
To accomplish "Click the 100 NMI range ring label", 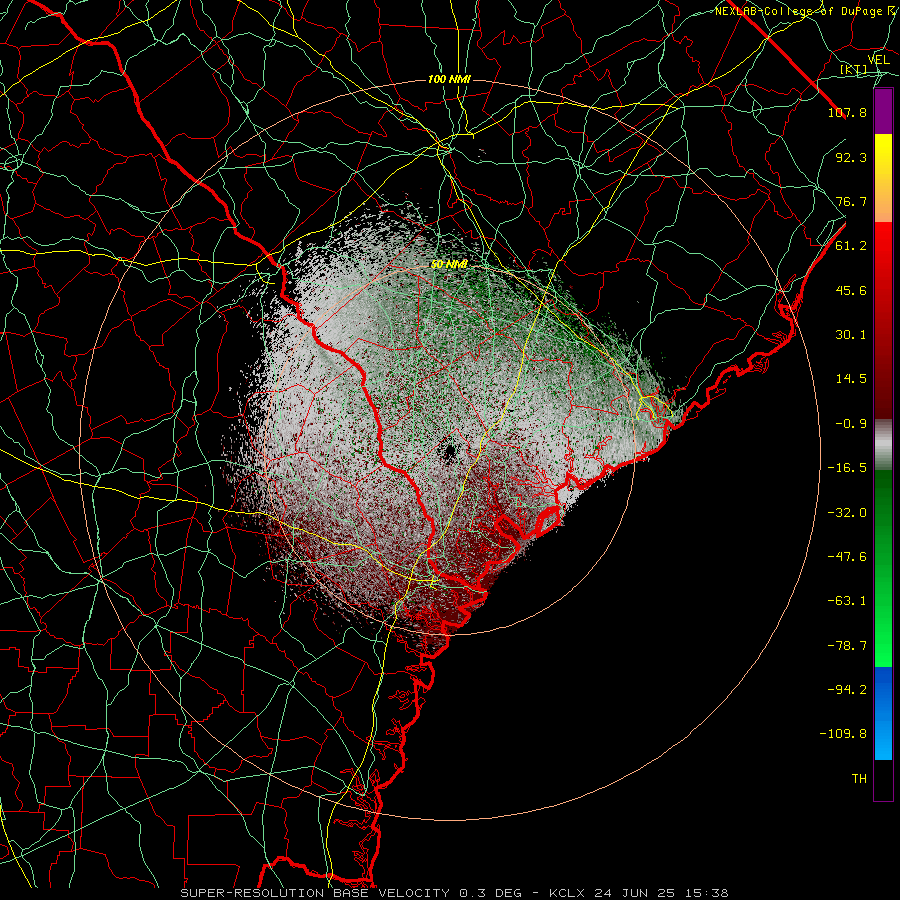I will [449, 79].
